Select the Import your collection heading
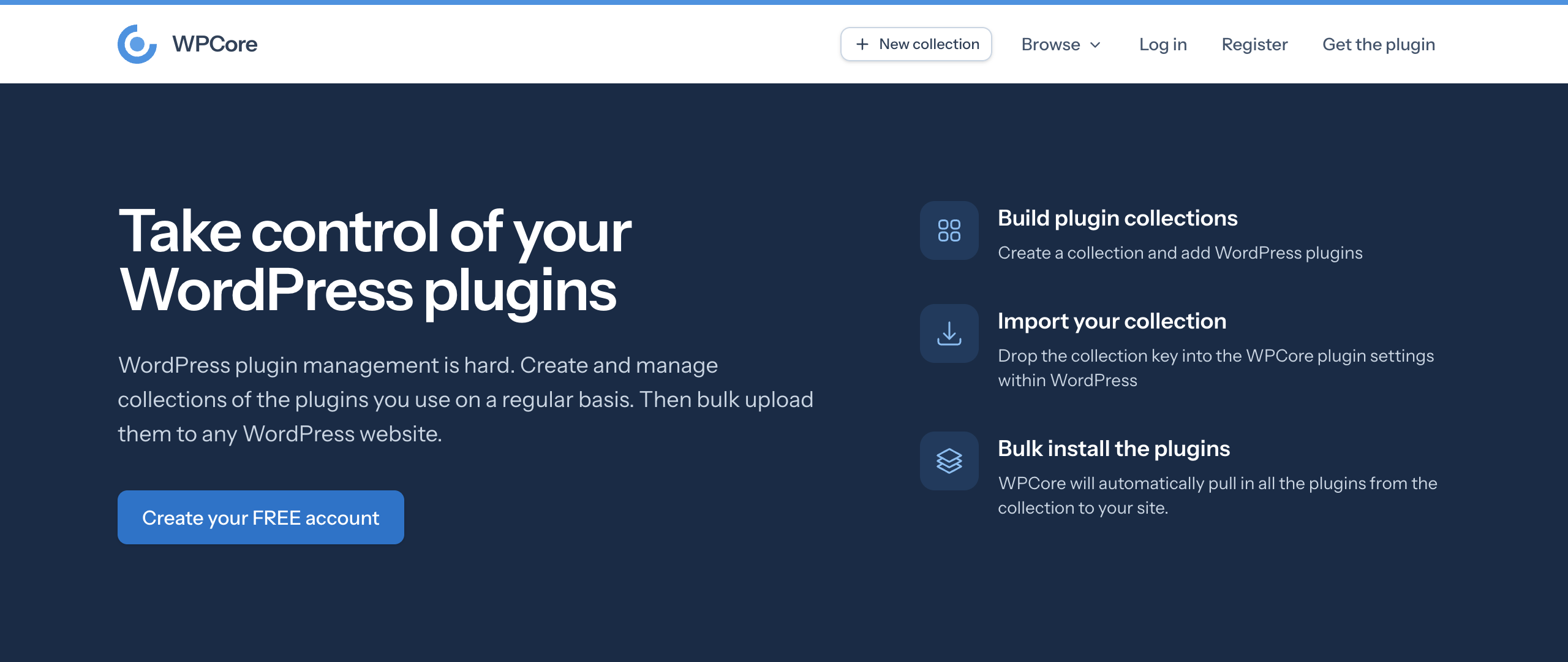 [x=1112, y=321]
